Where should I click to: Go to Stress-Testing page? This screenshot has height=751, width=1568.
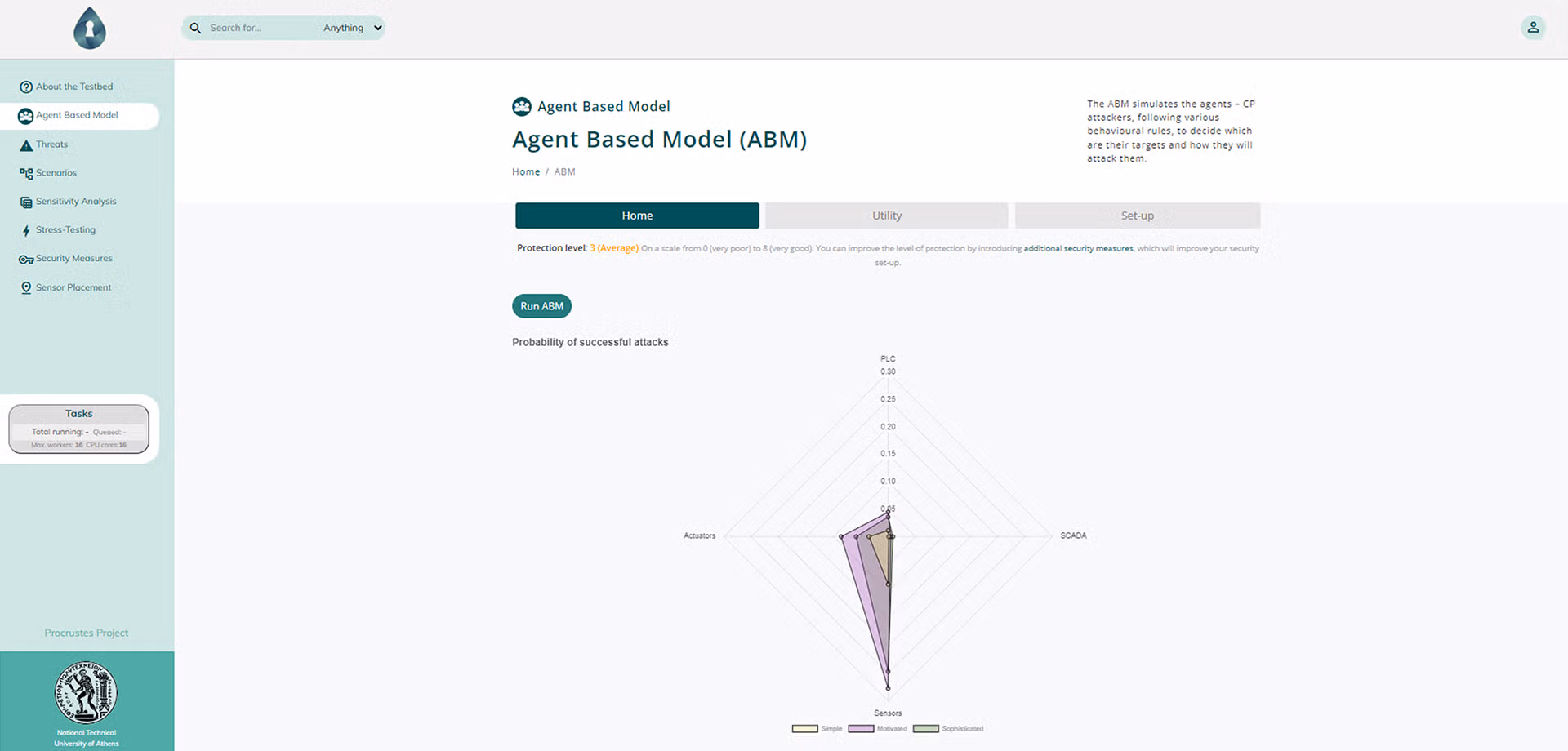coord(65,230)
